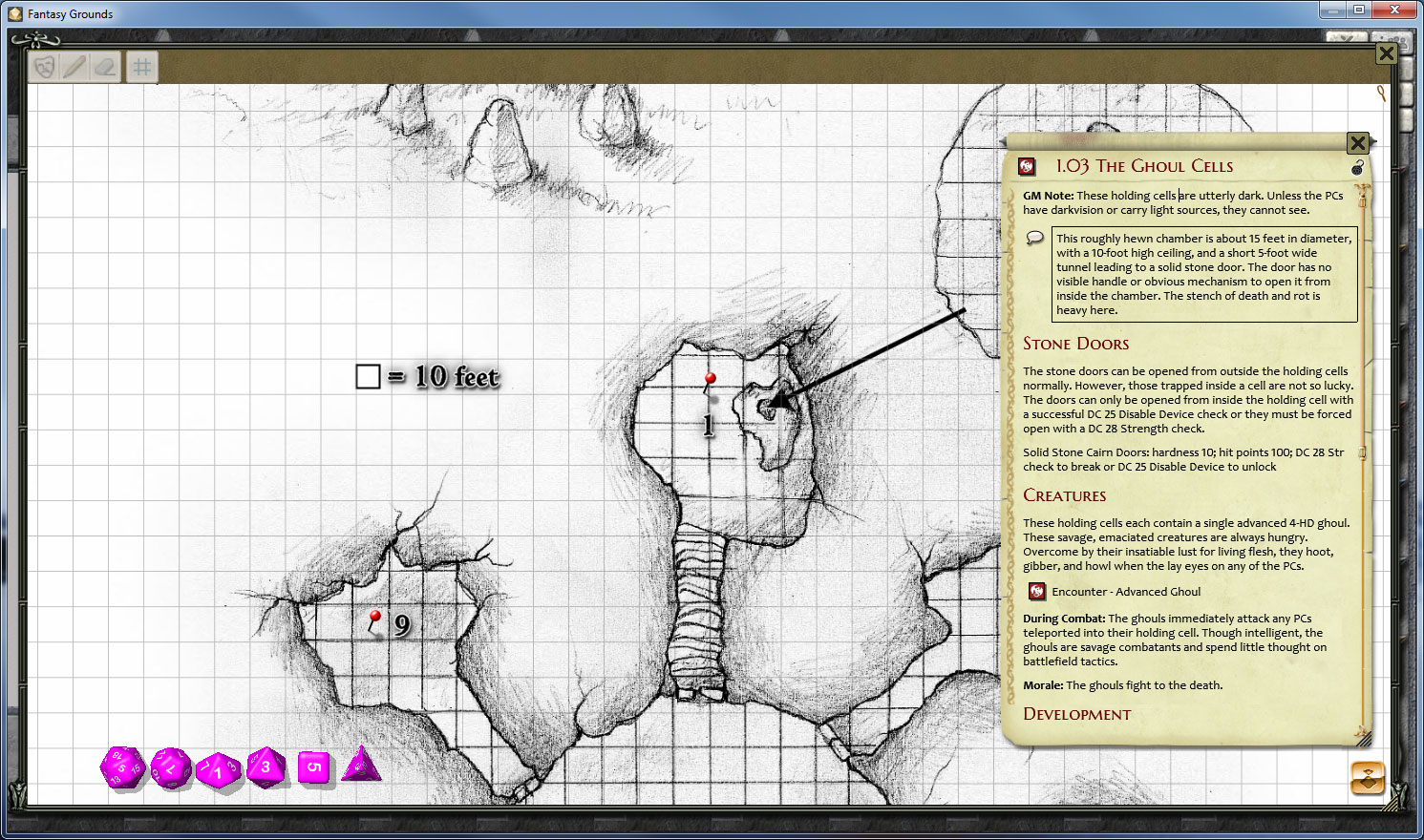Click the Morale line text

point(1122,685)
